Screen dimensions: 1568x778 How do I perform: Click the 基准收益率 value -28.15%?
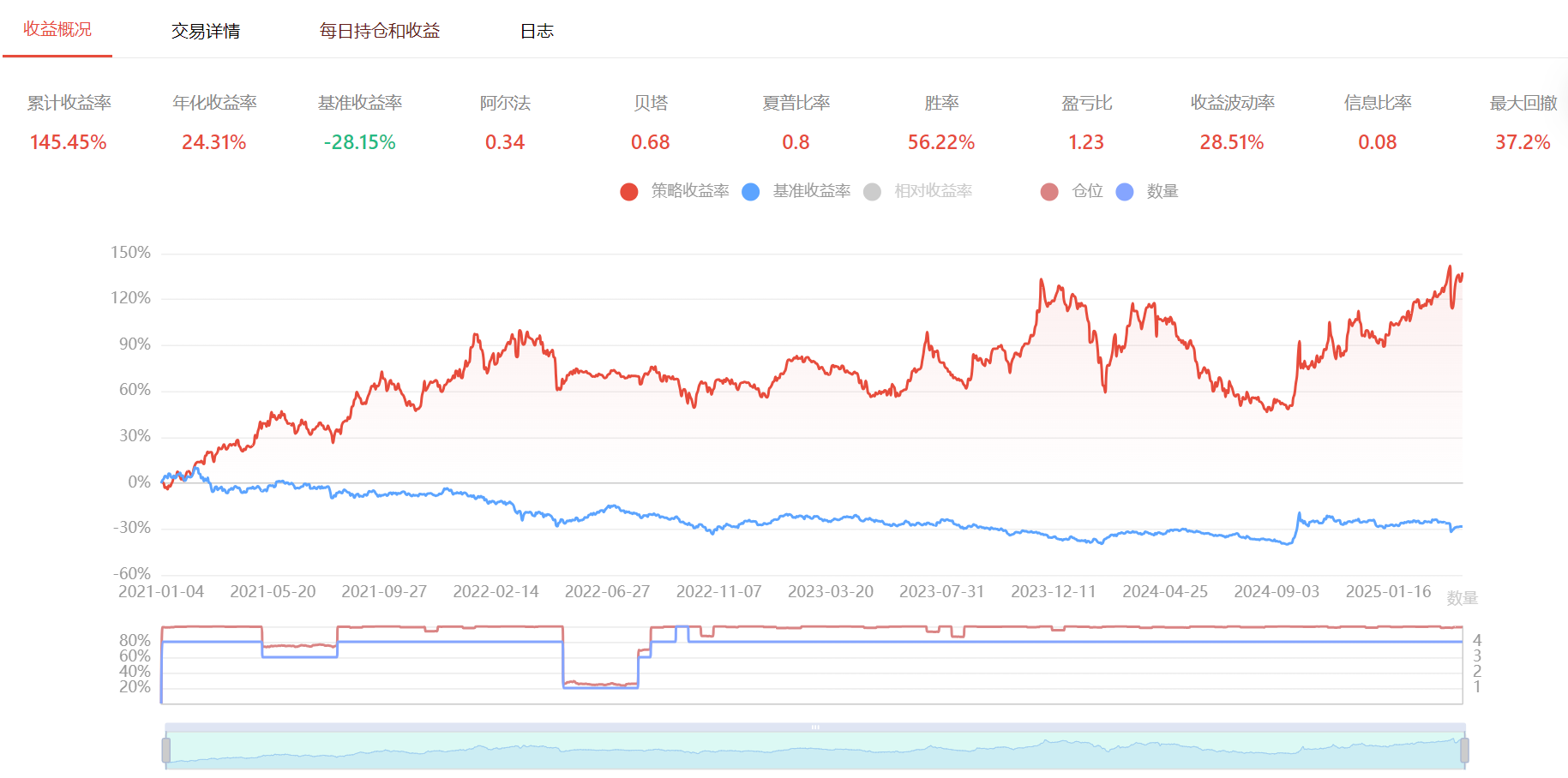tap(359, 142)
